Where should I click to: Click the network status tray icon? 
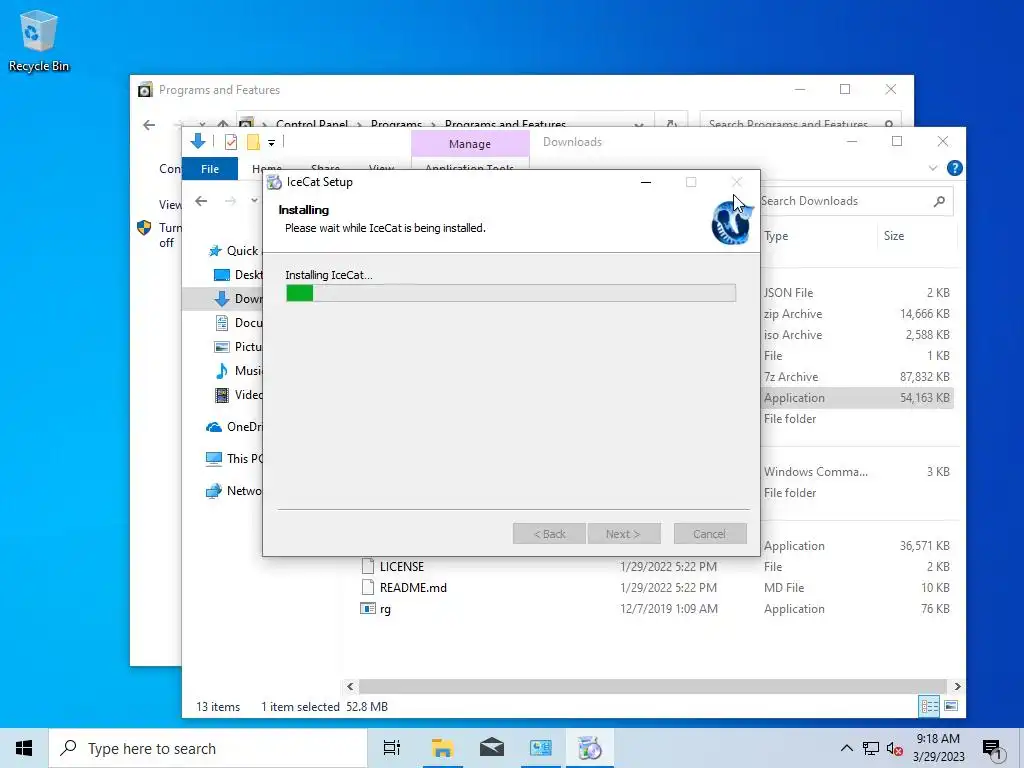coord(871,748)
